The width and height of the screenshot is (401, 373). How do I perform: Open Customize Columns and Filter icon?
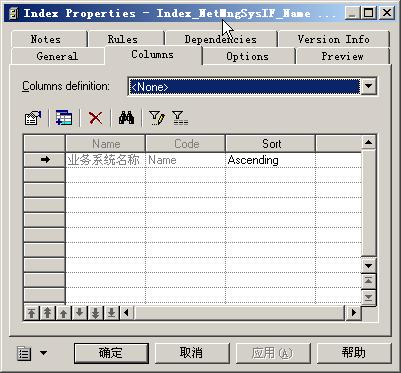click(x=157, y=118)
